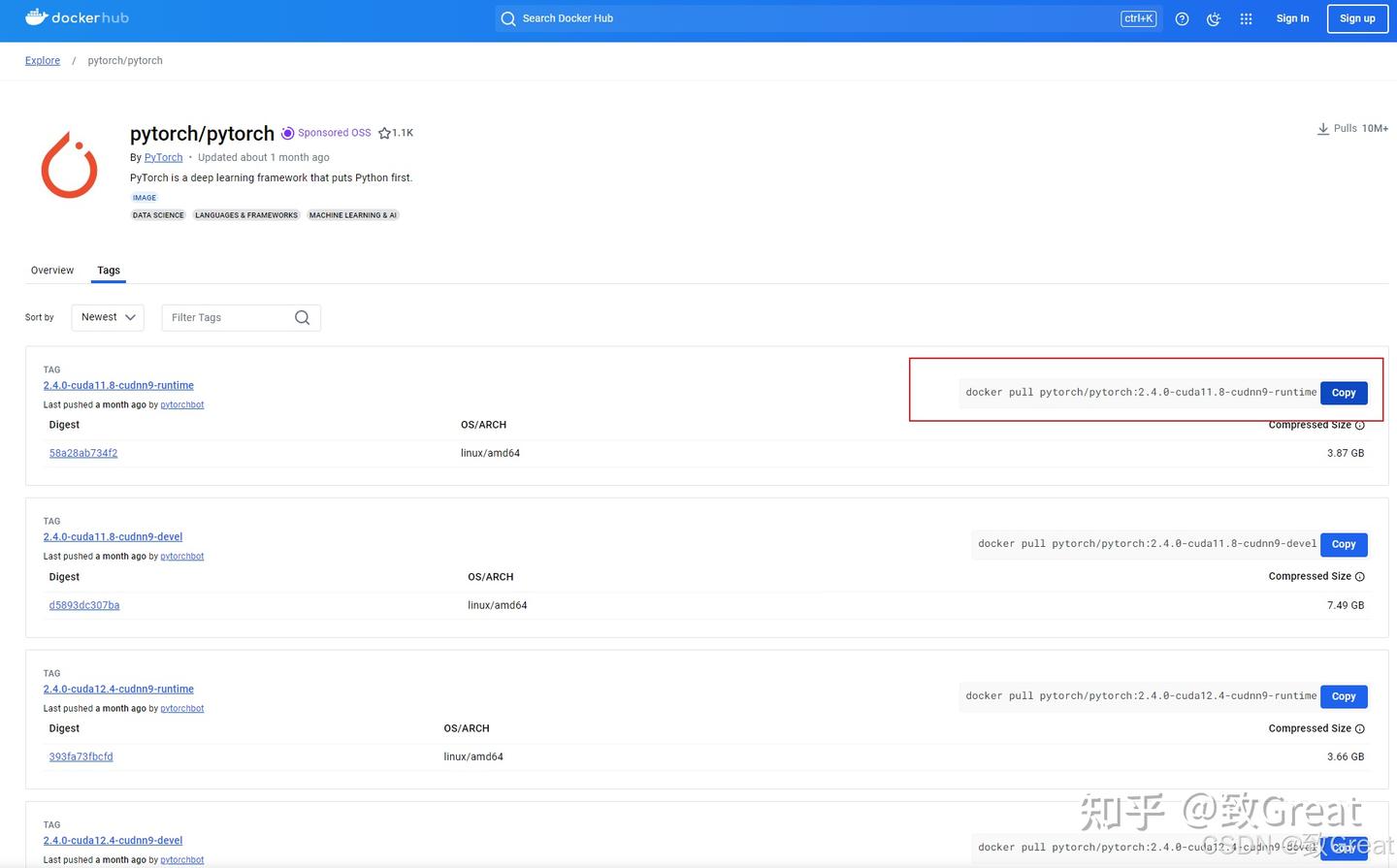Click the Sign up button
Viewport: 1397px width, 868px height.
(1357, 18)
